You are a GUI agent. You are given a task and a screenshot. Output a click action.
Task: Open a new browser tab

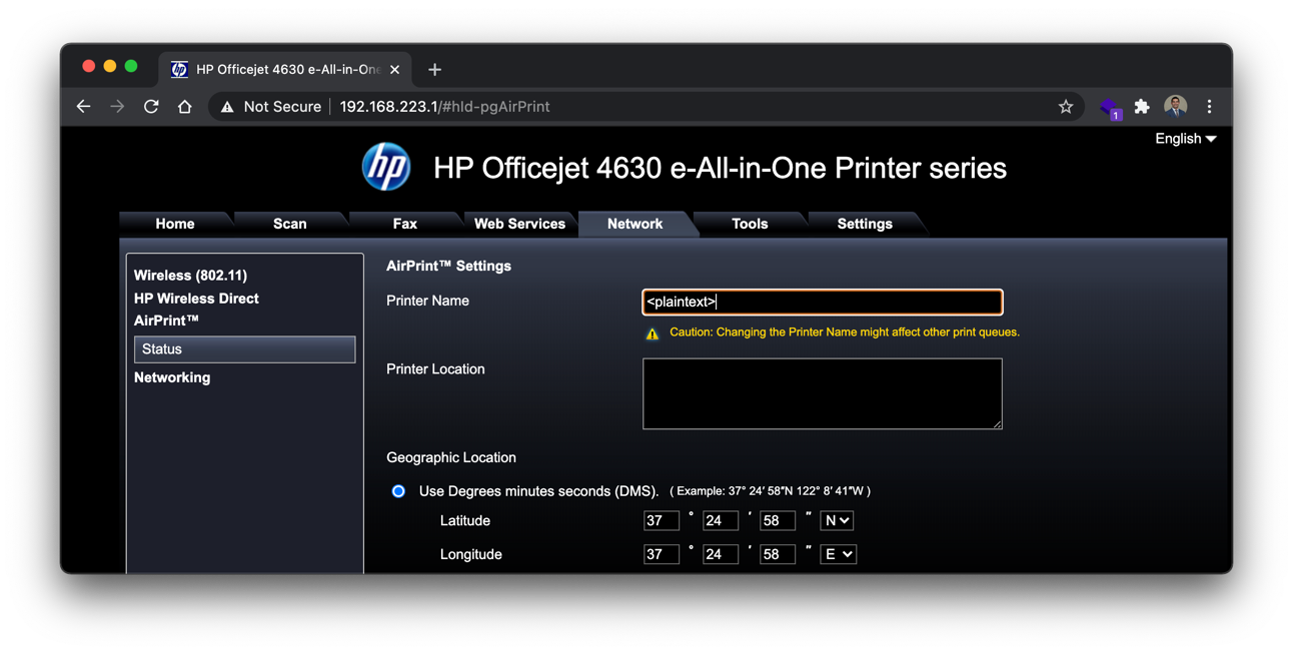click(x=434, y=69)
